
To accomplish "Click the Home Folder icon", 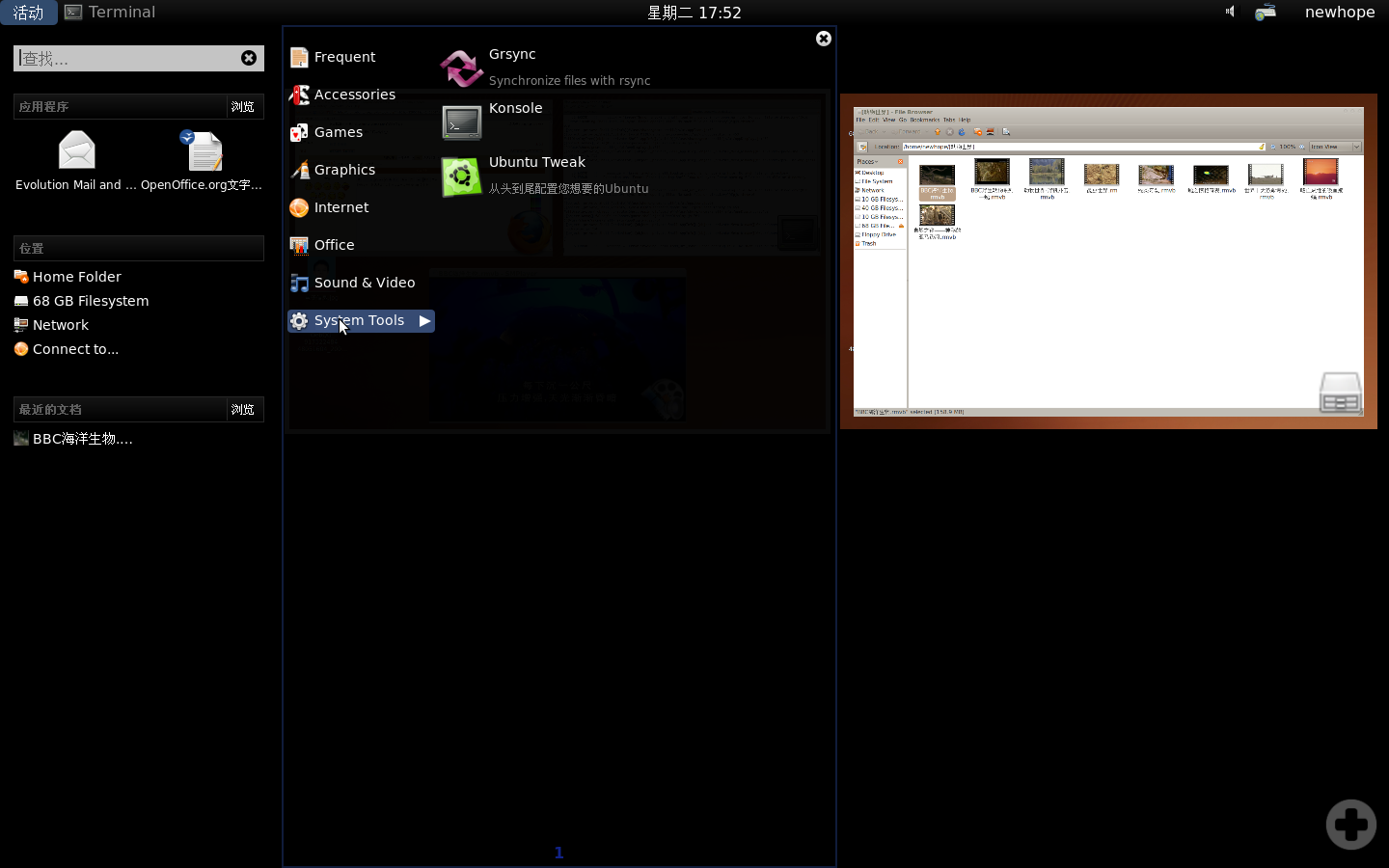I will 21,277.
